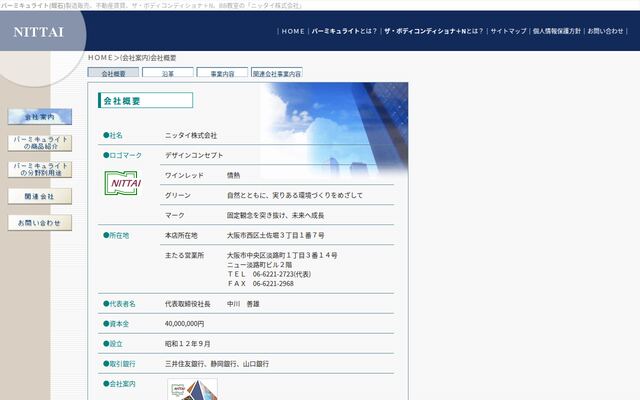Click the ●会社案内 field label
640x400 pixels.
click(119, 384)
